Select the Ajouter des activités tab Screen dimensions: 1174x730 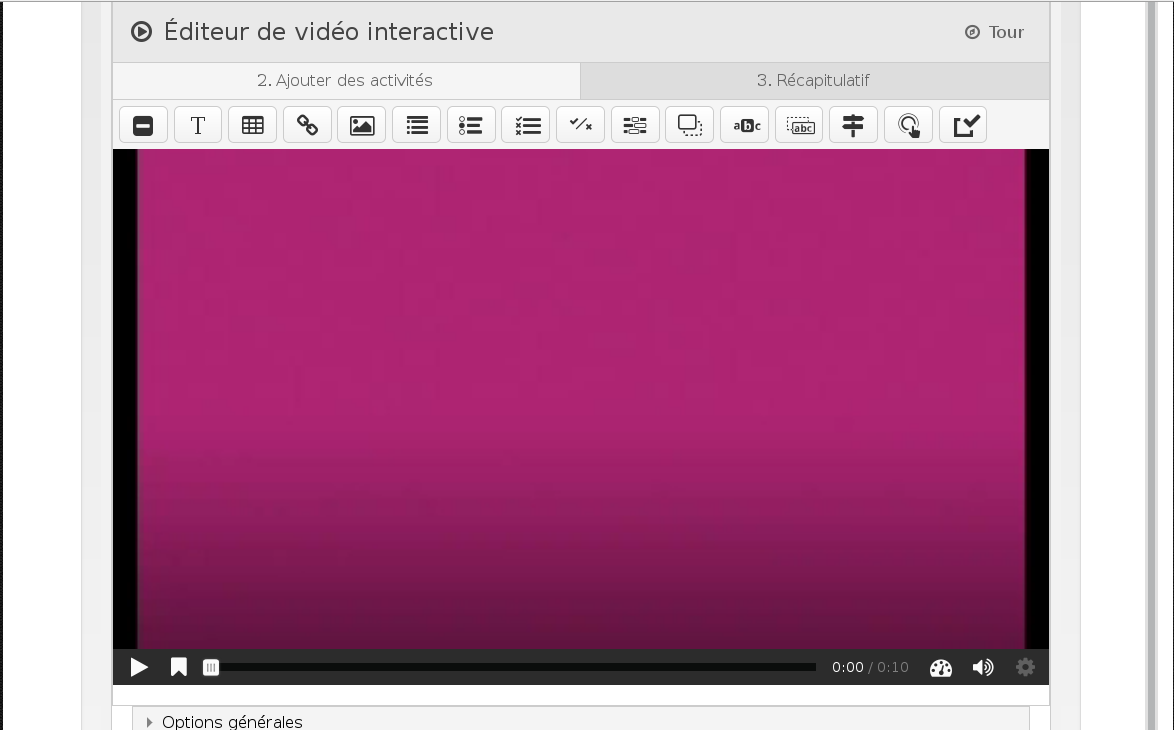[345, 80]
